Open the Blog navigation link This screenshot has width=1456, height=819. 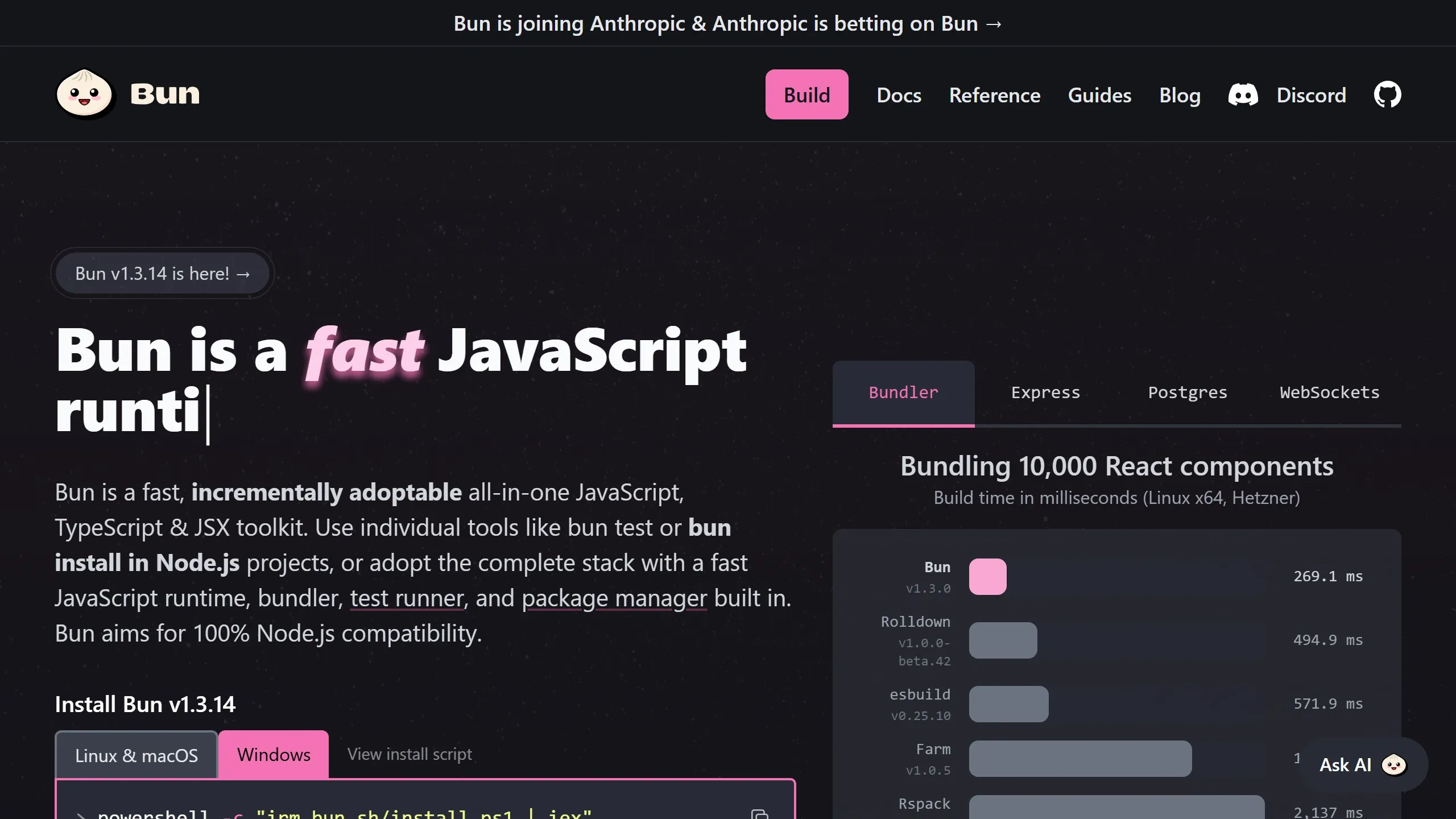point(1180,95)
